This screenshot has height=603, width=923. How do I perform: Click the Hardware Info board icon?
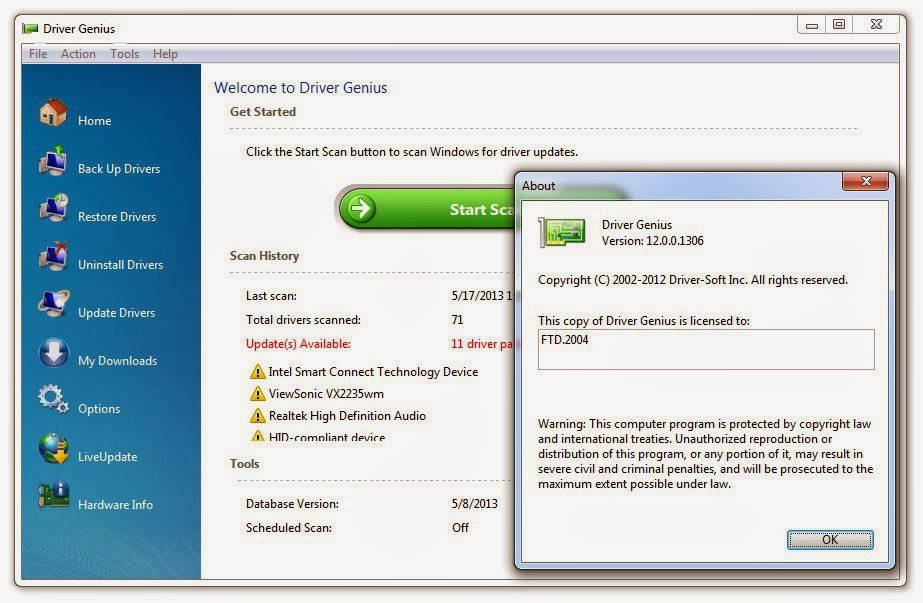[x=54, y=495]
